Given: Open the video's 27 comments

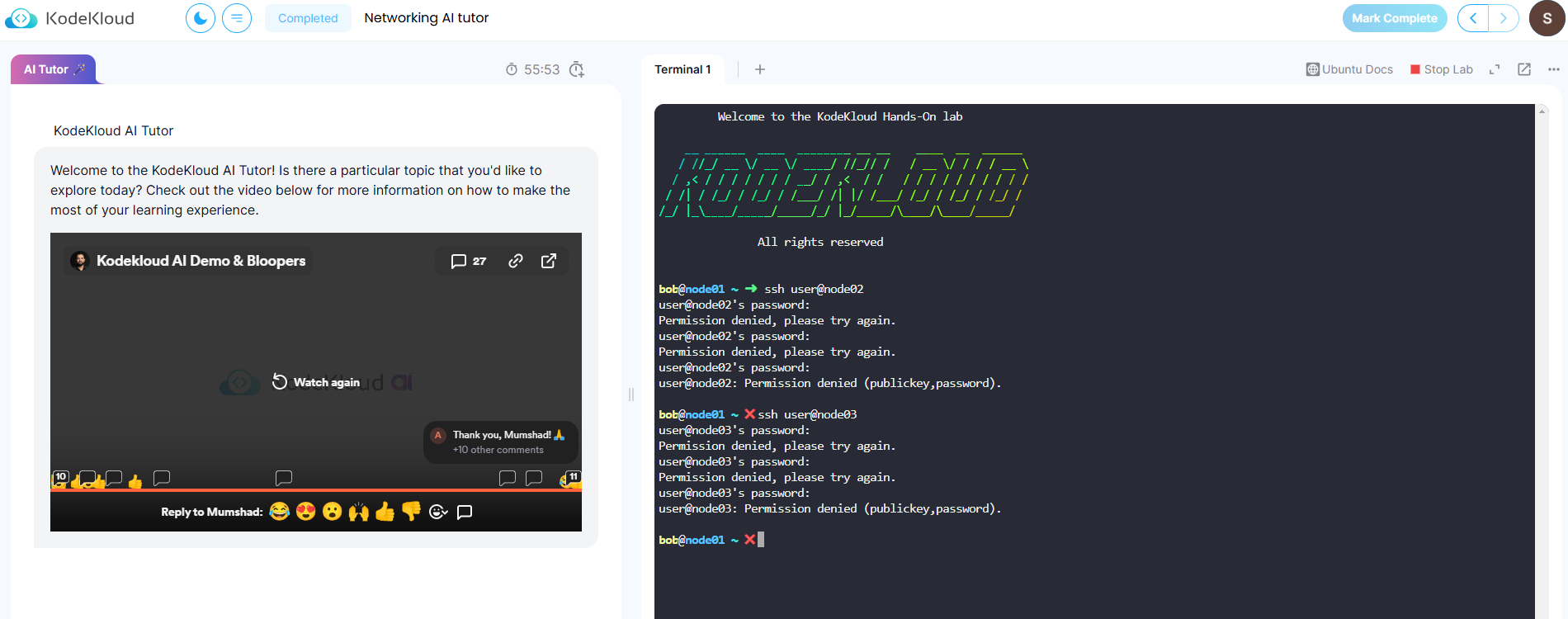Looking at the screenshot, I should click(x=469, y=261).
